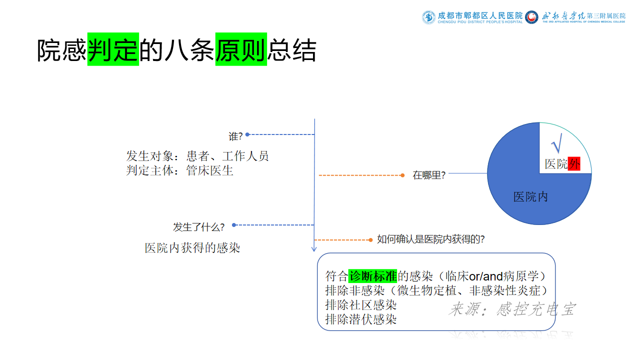Click the line 发生对象：患者、工作人员
640x360 pixels.
(198, 156)
